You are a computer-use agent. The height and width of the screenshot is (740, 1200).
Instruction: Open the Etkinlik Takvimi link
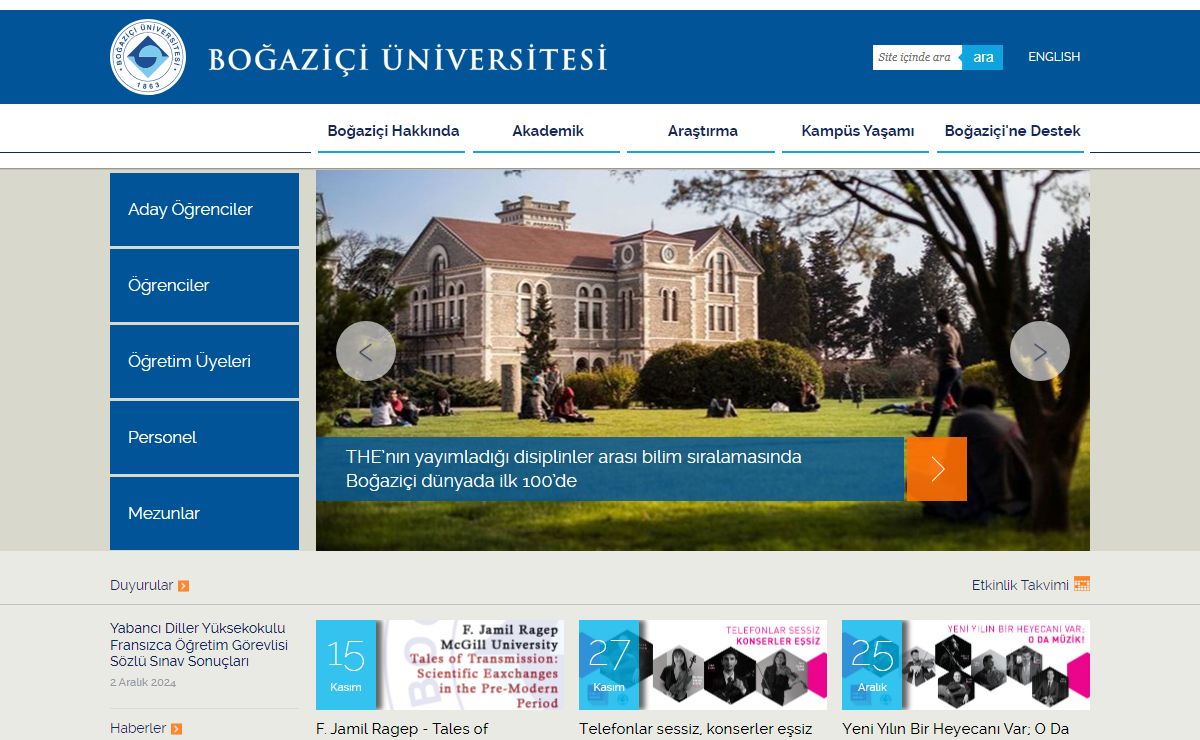point(1020,585)
